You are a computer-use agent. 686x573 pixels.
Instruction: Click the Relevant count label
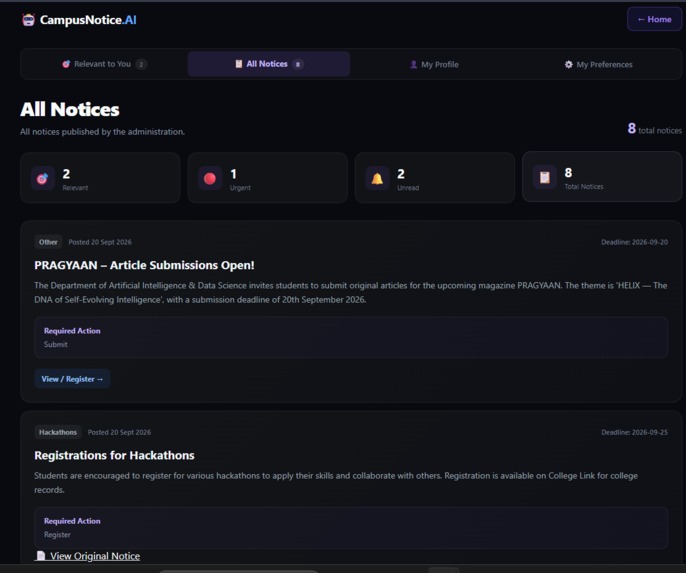(75, 188)
